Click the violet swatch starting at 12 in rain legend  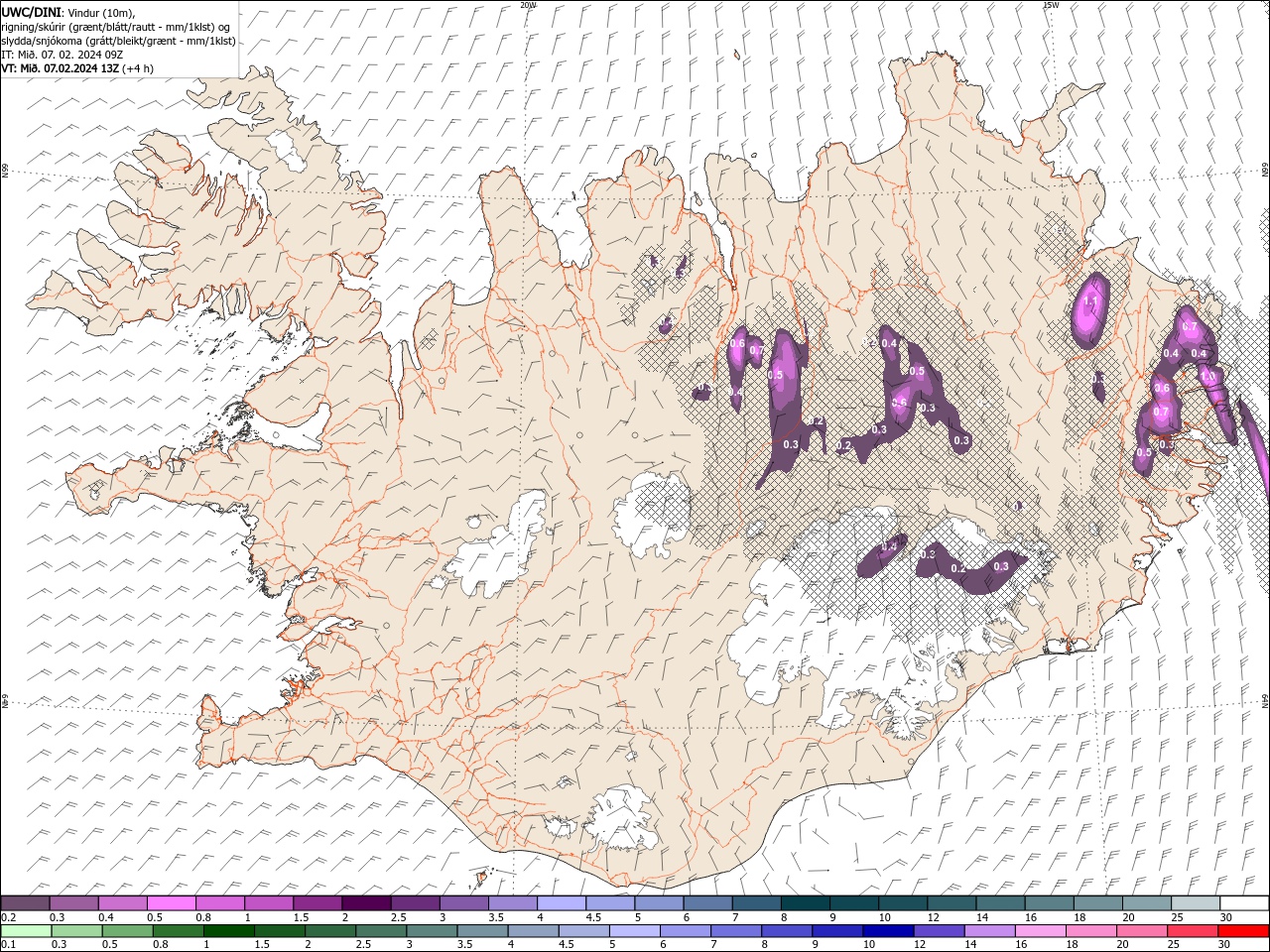(x=938, y=931)
